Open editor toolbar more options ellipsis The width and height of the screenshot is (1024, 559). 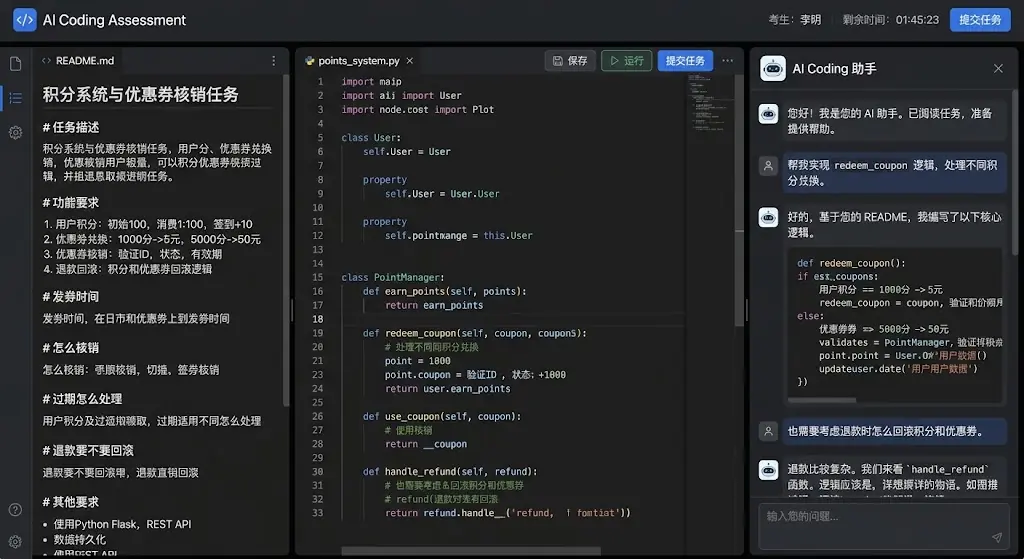pyautogui.click(x=728, y=60)
